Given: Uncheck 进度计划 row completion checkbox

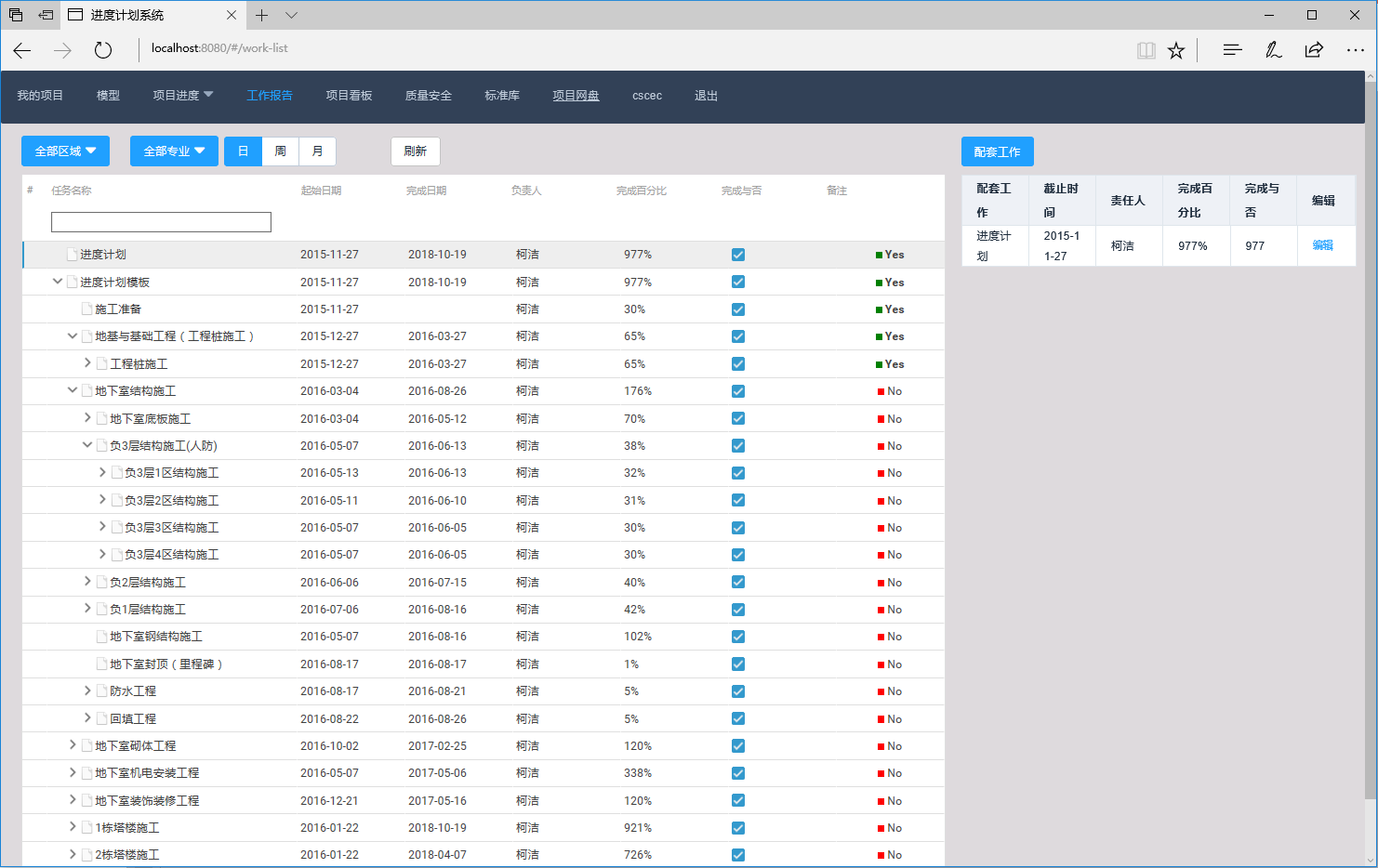Looking at the screenshot, I should 738,255.
